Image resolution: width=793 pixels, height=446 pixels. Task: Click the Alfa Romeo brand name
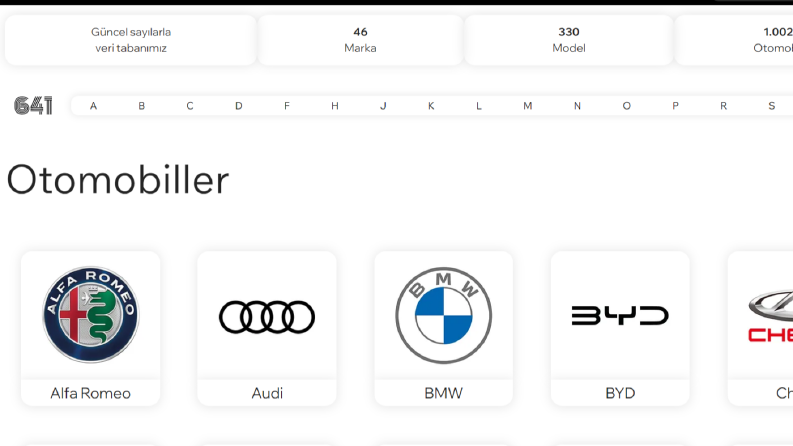pos(91,393)
